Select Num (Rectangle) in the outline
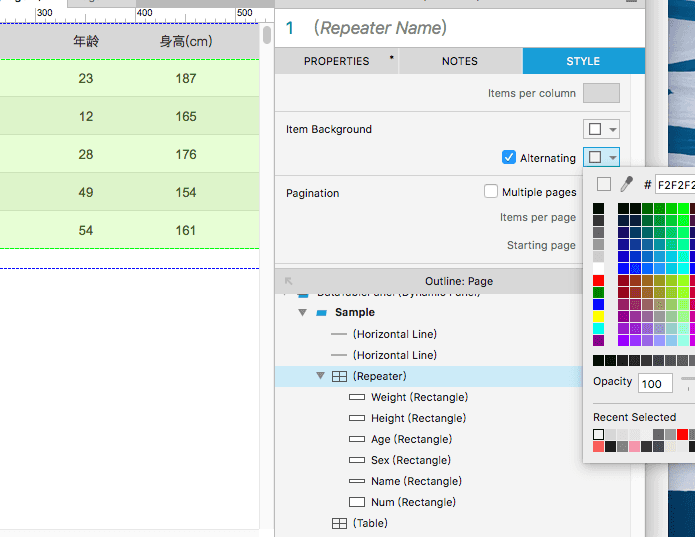Image resolution: width=695 pixels, height=537 pixels. pos(413,502)
